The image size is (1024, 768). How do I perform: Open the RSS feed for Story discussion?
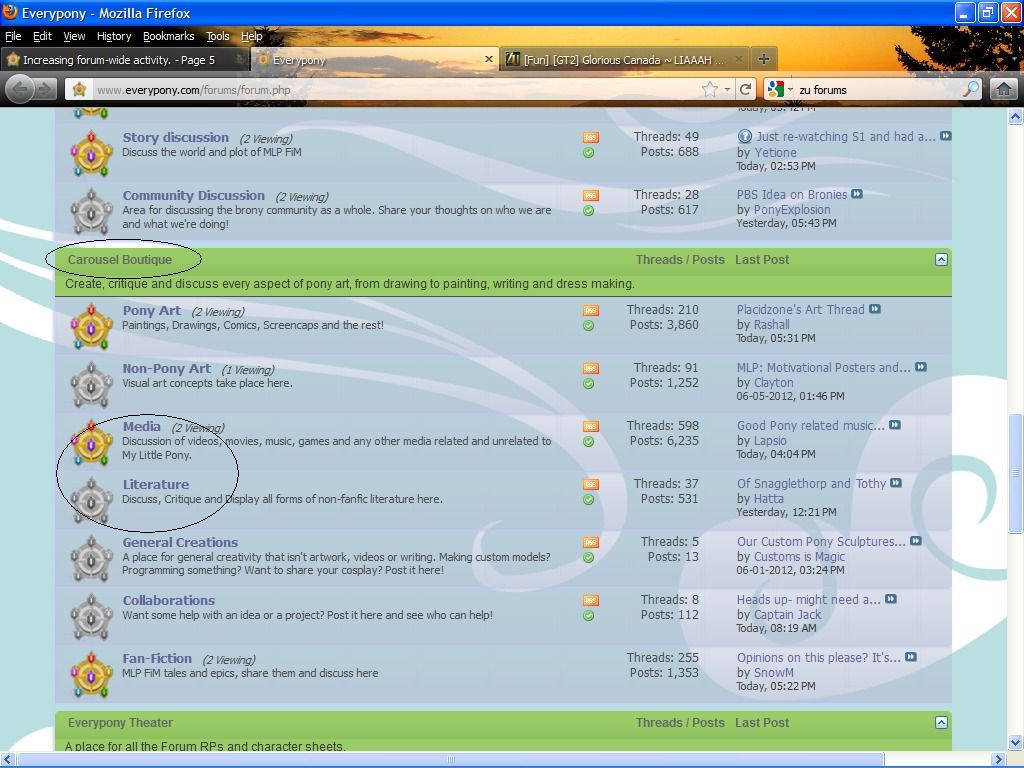coord(590,137)
